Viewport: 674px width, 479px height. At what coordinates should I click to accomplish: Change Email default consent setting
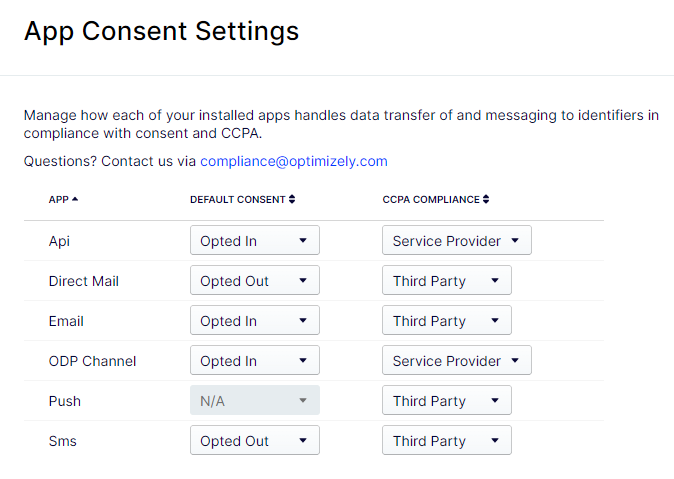click(x=254, y=321)
